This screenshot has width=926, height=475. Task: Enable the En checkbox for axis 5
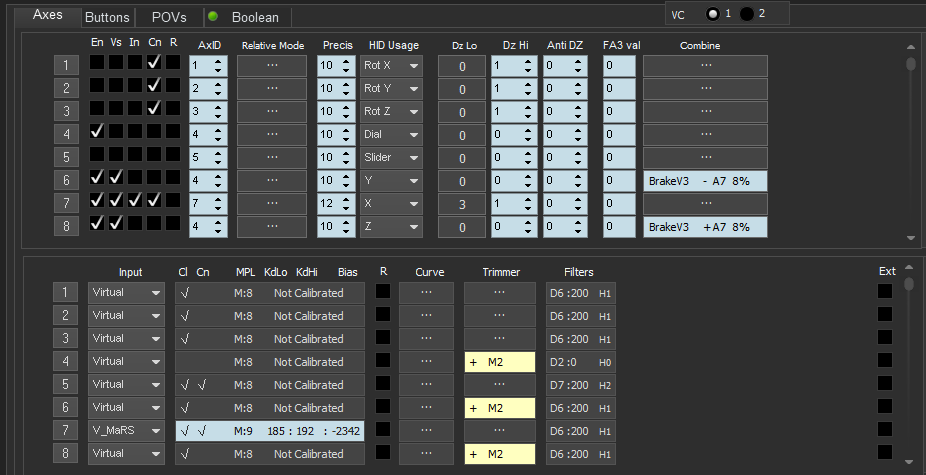coord(97,154)
